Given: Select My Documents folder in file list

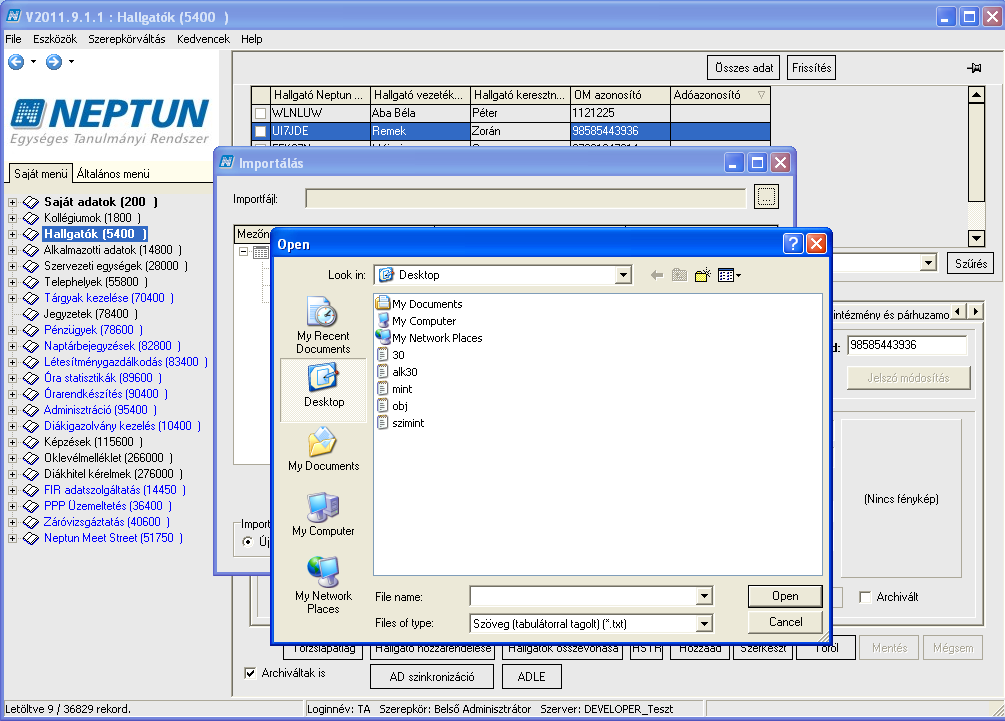Looking at the screenshot, I should pos(420,304).
